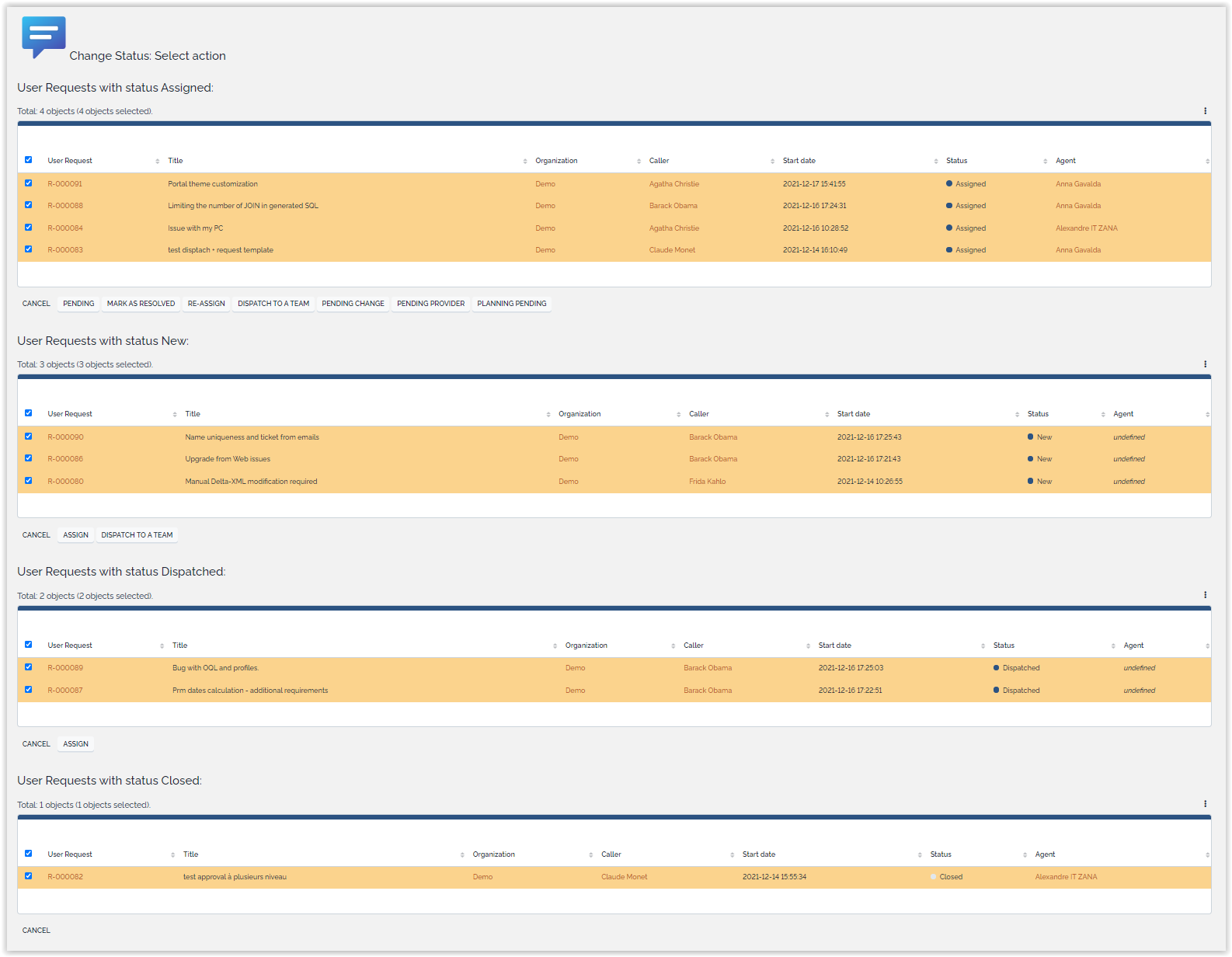The height and width of the screenshot is (957, 1232).
Task: Open the kebab menu for Dispatched requests
Action: [1205, 595]
